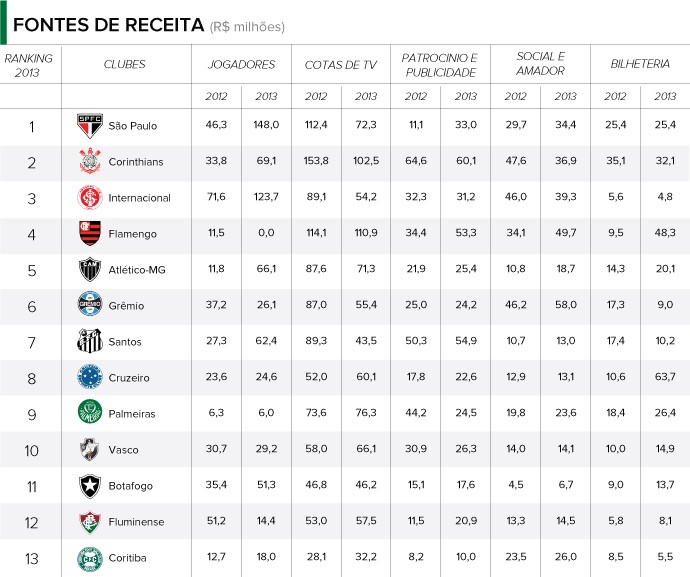Click the Palmeiras club crest
690x577 pixels.
[90, 414]
